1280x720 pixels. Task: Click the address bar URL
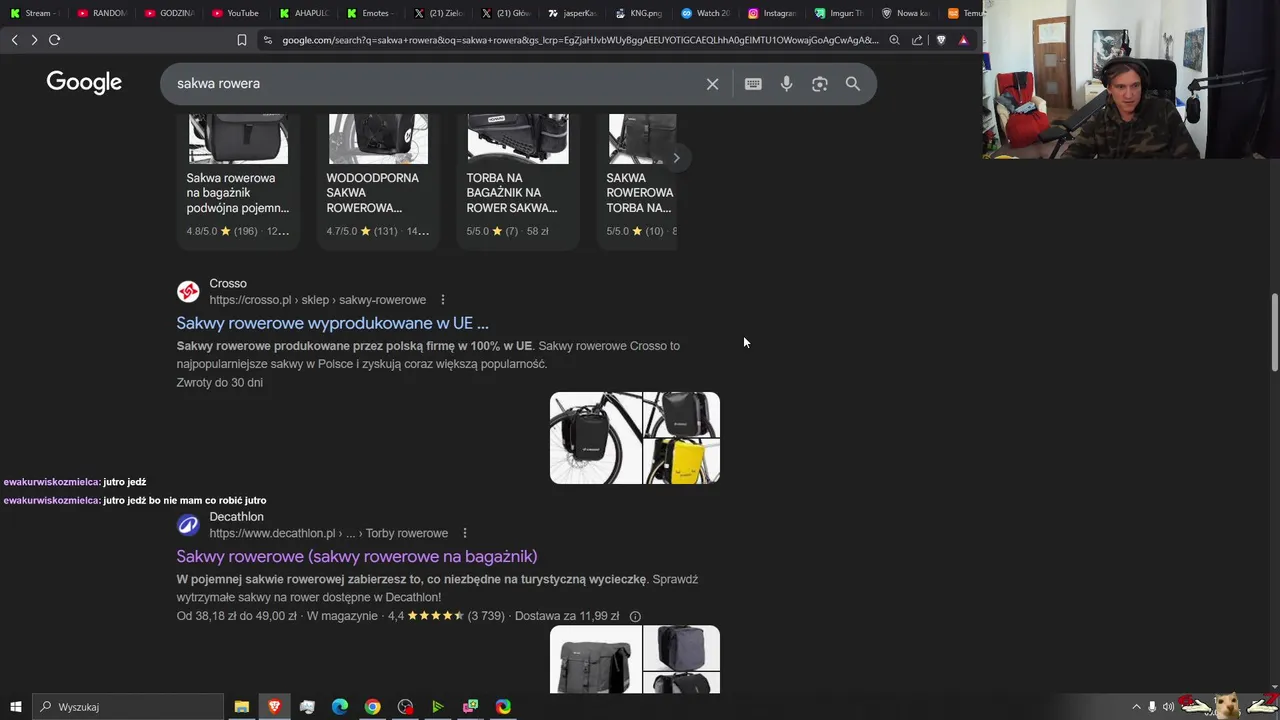[x=579, y=40]
